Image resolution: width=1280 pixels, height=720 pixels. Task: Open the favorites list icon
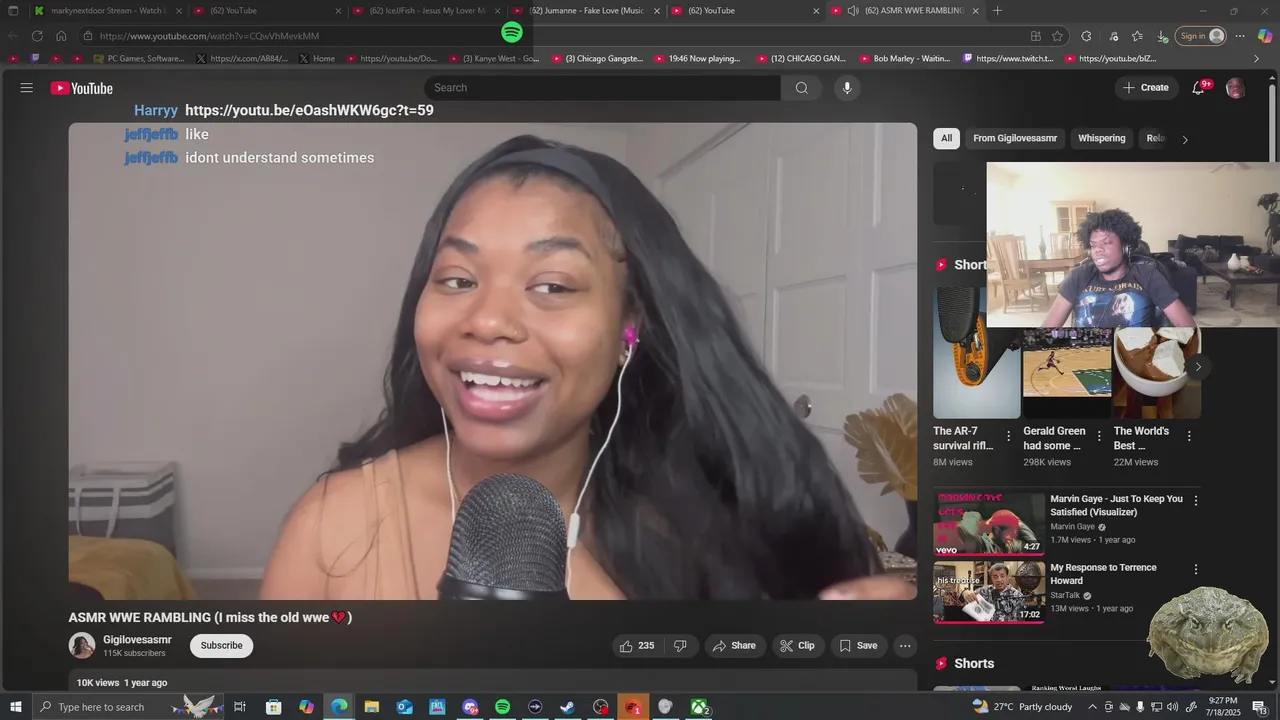[1137, 36]
